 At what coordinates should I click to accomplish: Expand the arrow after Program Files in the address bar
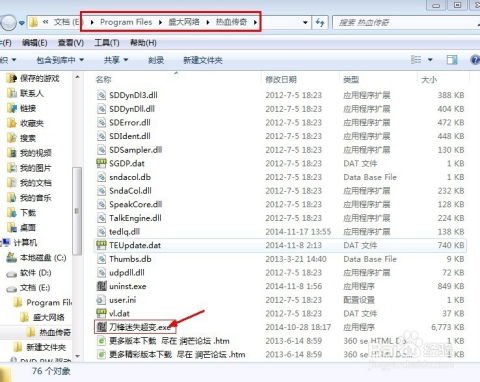[160, 22]
